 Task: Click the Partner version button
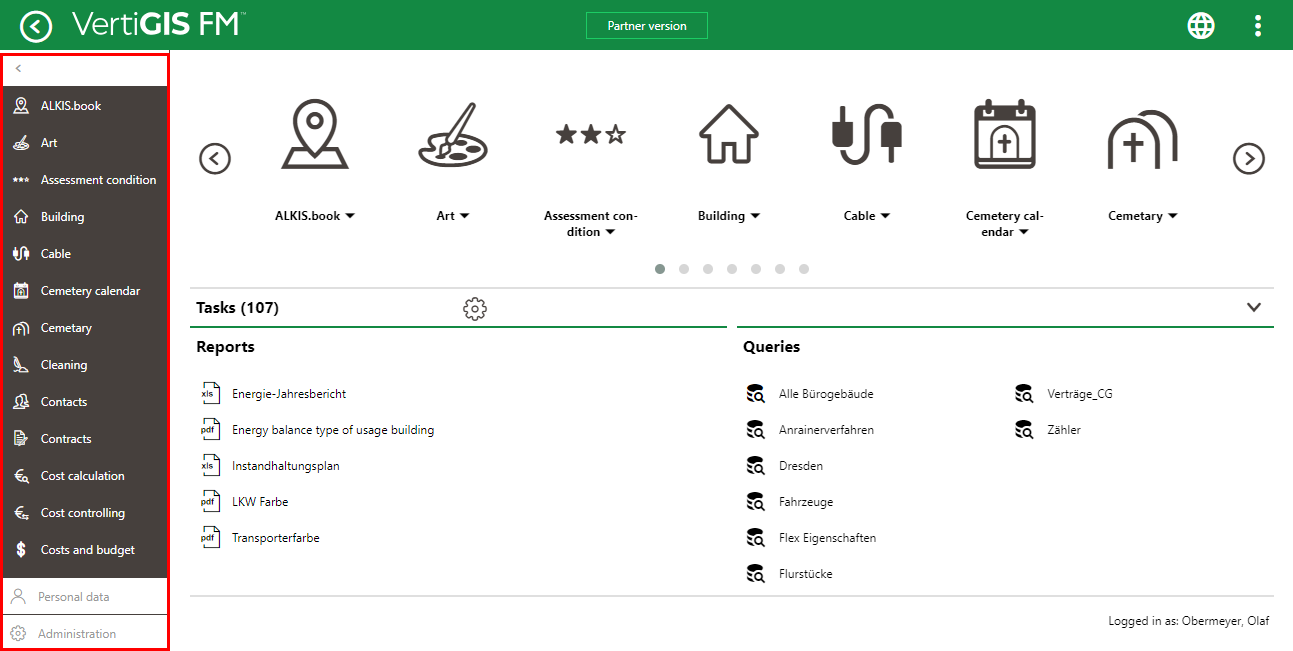pyautogui.click(x=646, y=26)
